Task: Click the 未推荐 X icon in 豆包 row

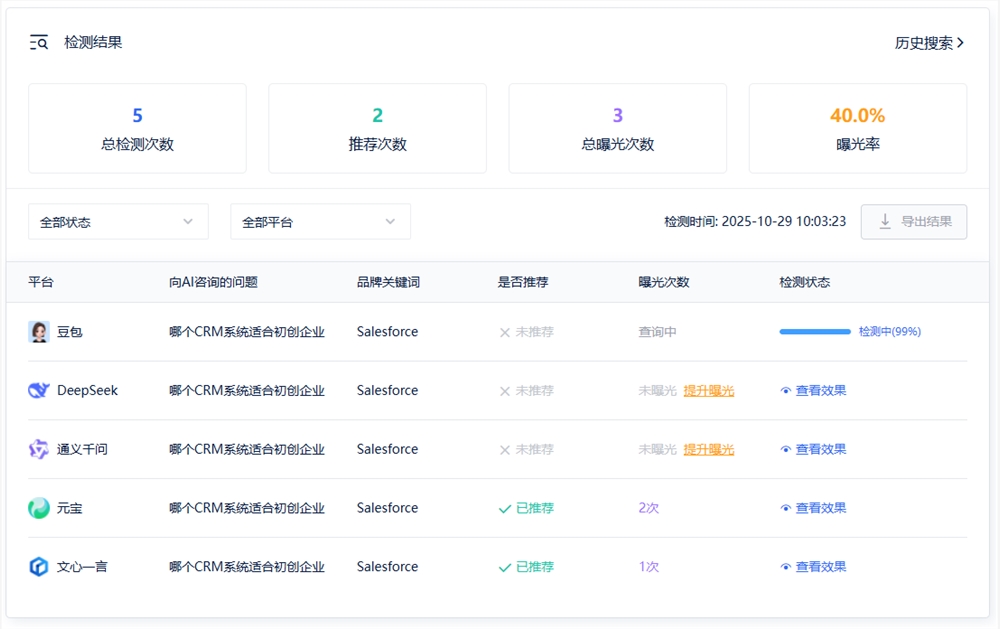Action: click(506, 331)
